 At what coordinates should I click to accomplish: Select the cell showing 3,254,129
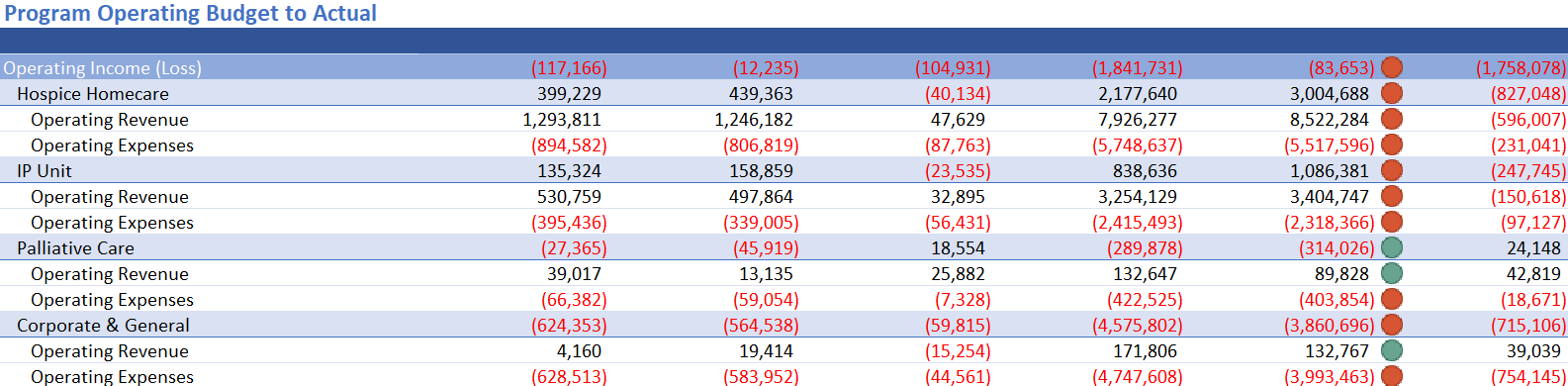point(1138,197)
